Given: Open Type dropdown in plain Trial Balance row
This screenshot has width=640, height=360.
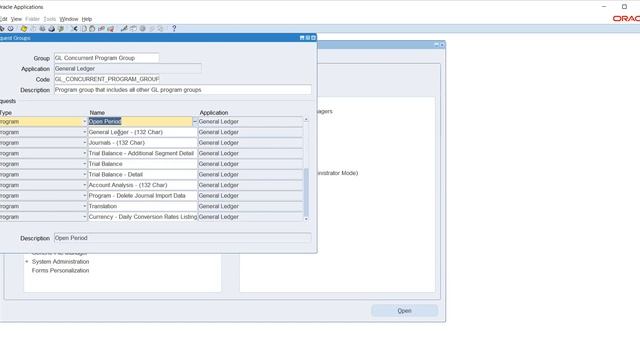Looking at the screenshot, I should pyautogui.click(x=84, y=164).
